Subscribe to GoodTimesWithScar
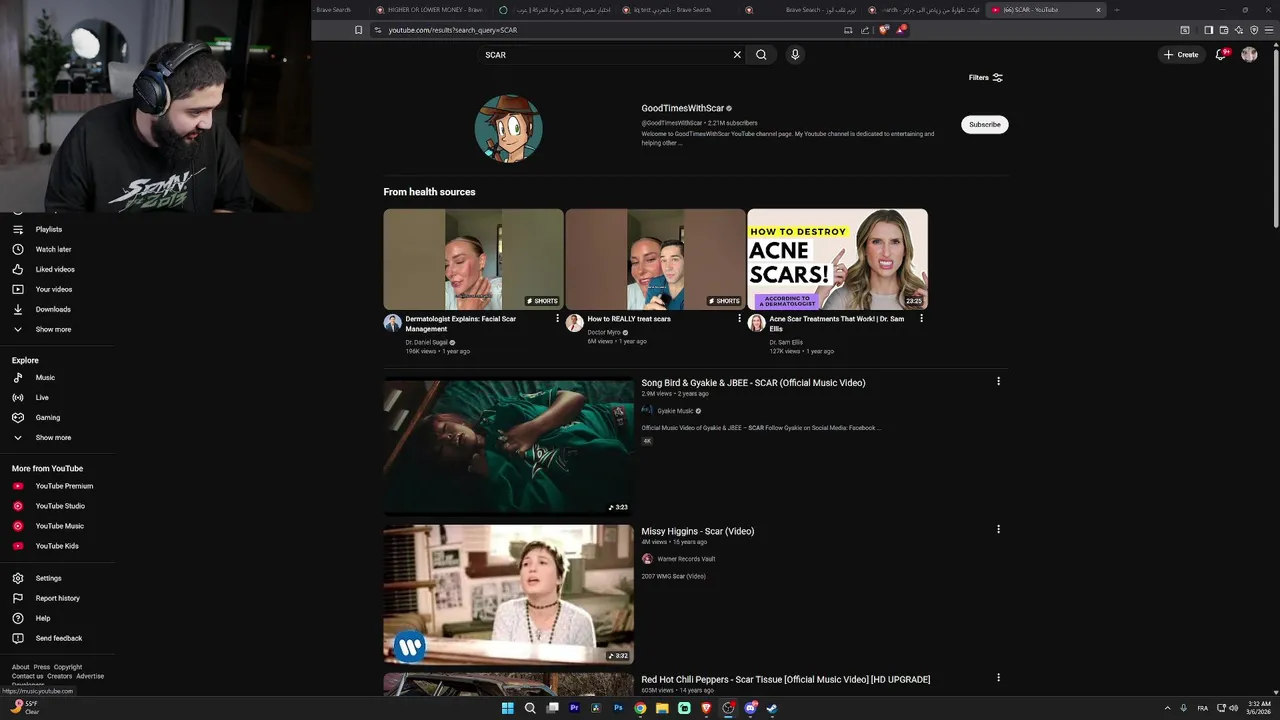This screenshot has height=720, width=1280. pyautogui.click(x=984, y=125)
